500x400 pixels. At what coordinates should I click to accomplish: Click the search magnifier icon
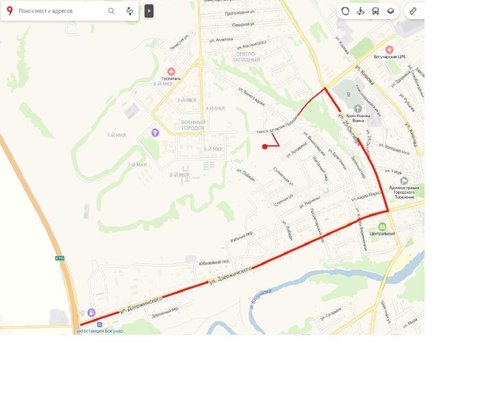coord(111,11)
